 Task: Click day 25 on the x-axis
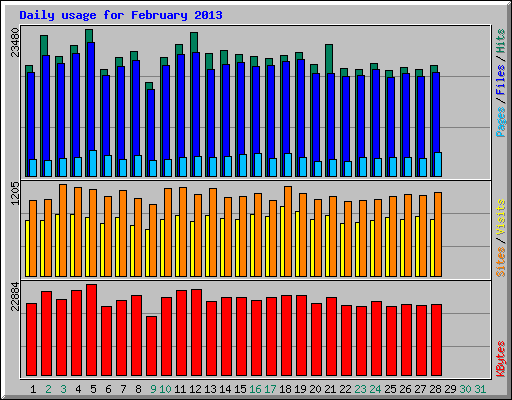point(390,389)
